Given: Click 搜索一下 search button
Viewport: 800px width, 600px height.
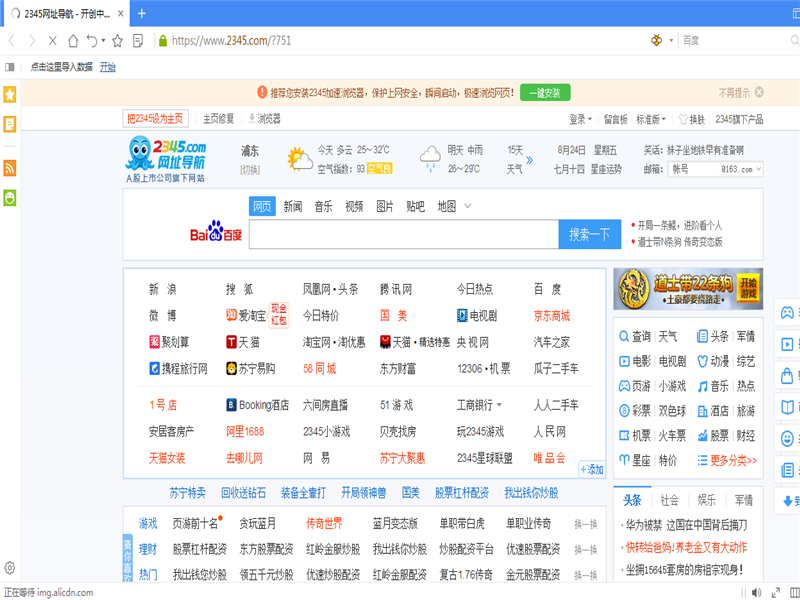Looking at the screenshot, I should (589, 234).
